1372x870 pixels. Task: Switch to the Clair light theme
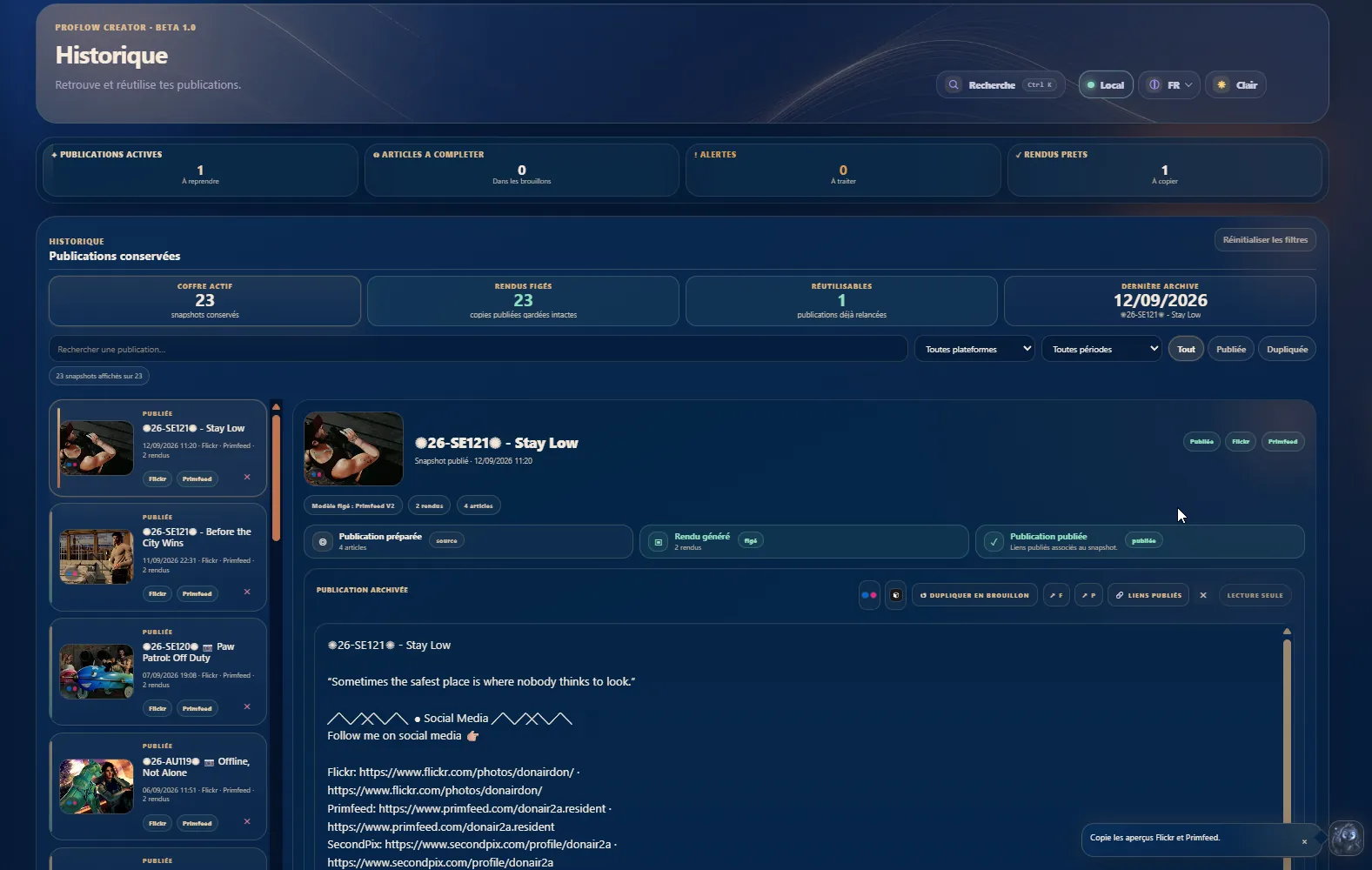(1236, 84)
